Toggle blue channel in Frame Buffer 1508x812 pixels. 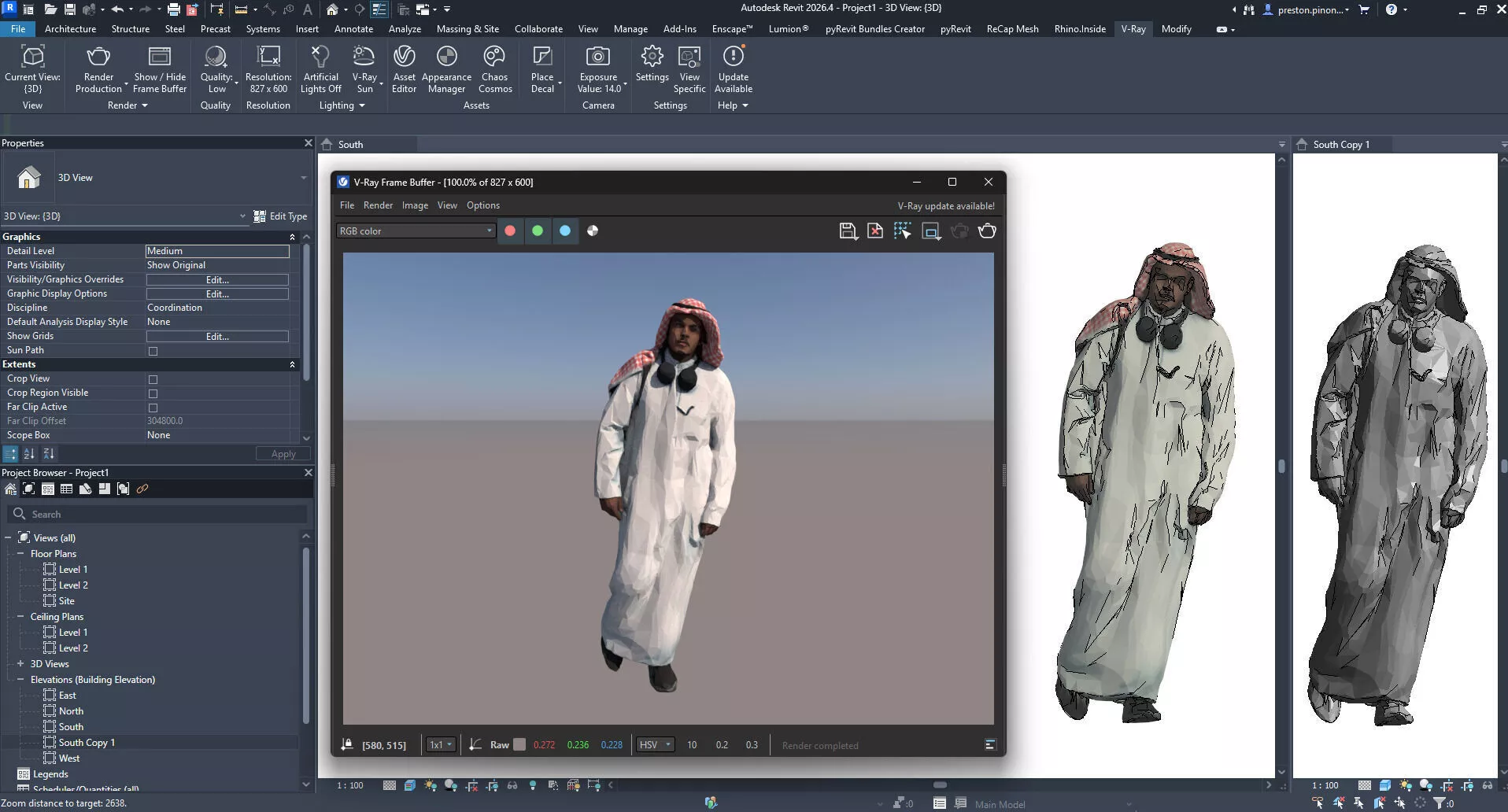tap(565, 231)
